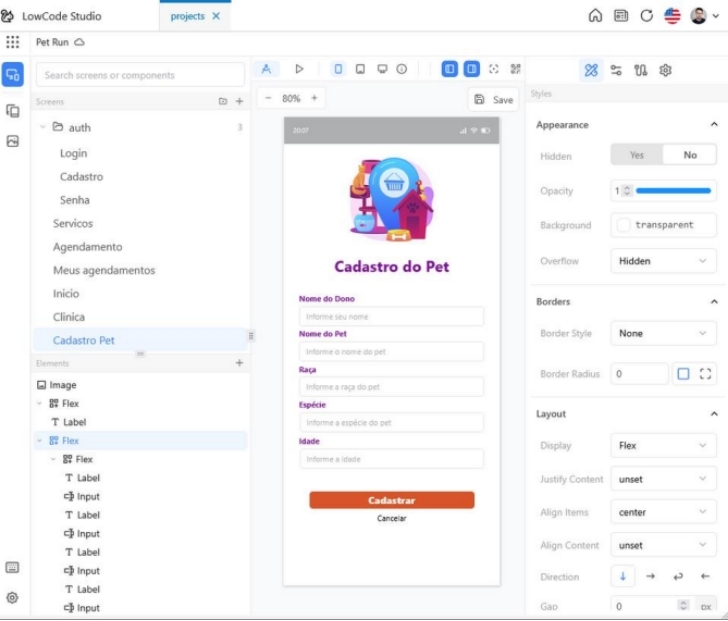Open the styles brush tab icon

pos(591,70)
